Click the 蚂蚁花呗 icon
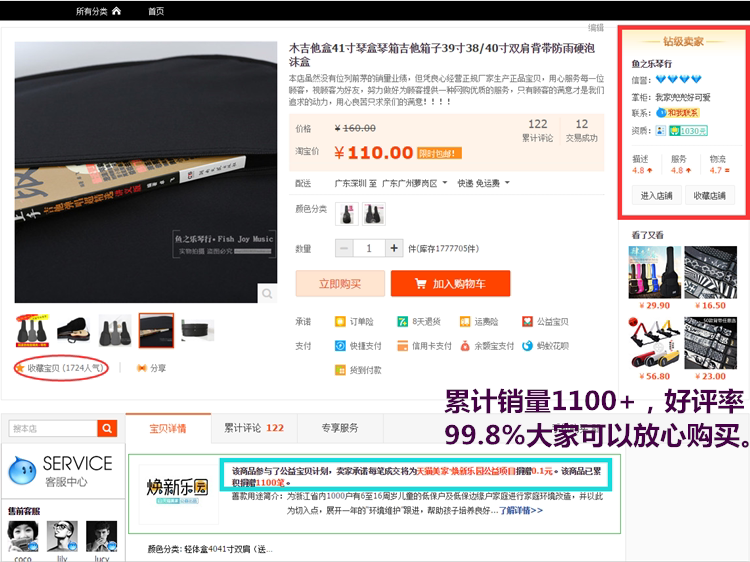Screen dimensions: 750x562 [527, 346]
